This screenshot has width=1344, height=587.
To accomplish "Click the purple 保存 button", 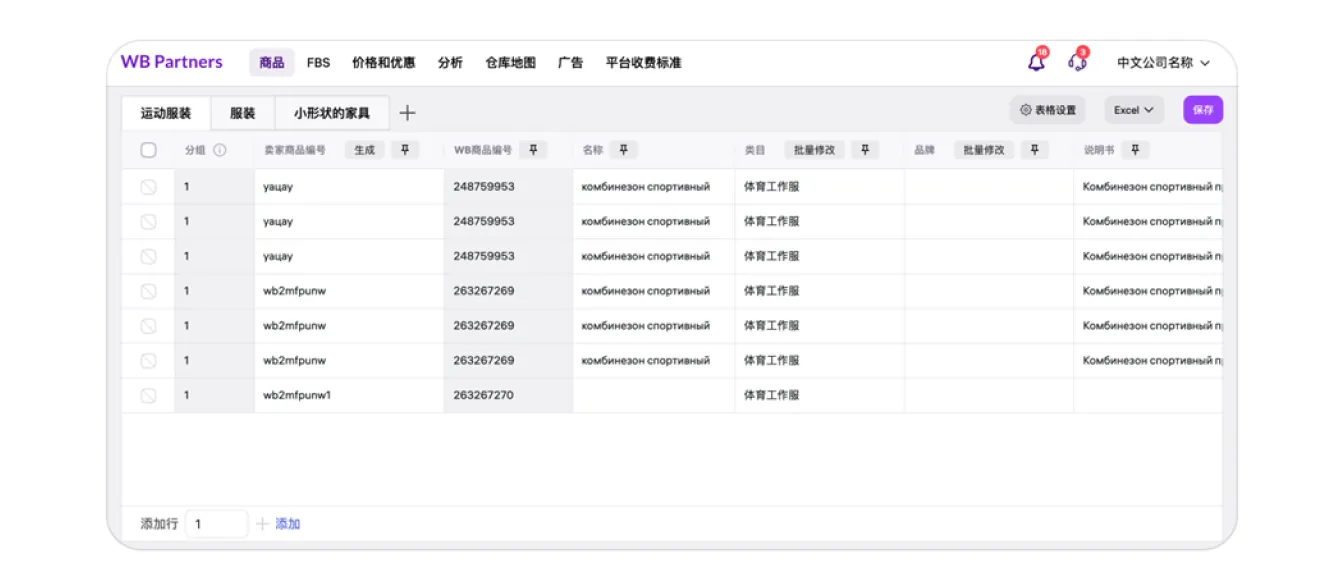I will (x=1203, y=110).
